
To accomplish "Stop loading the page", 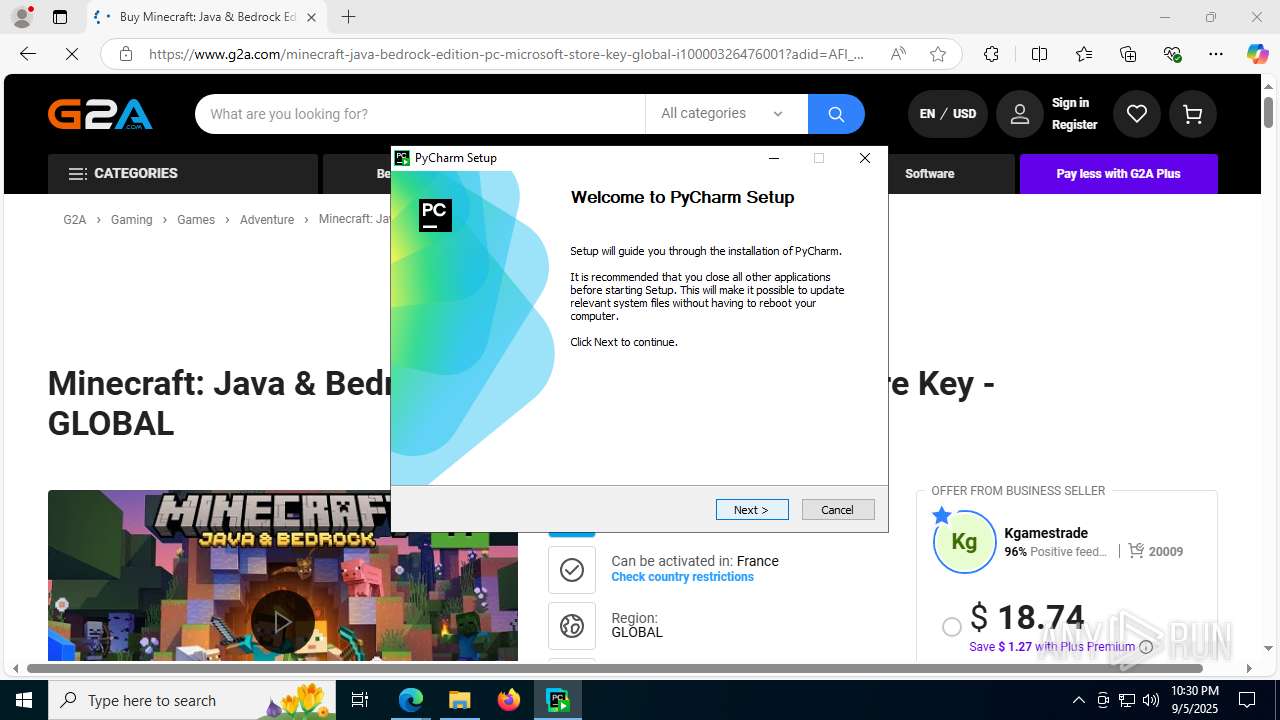I will 72,54.
